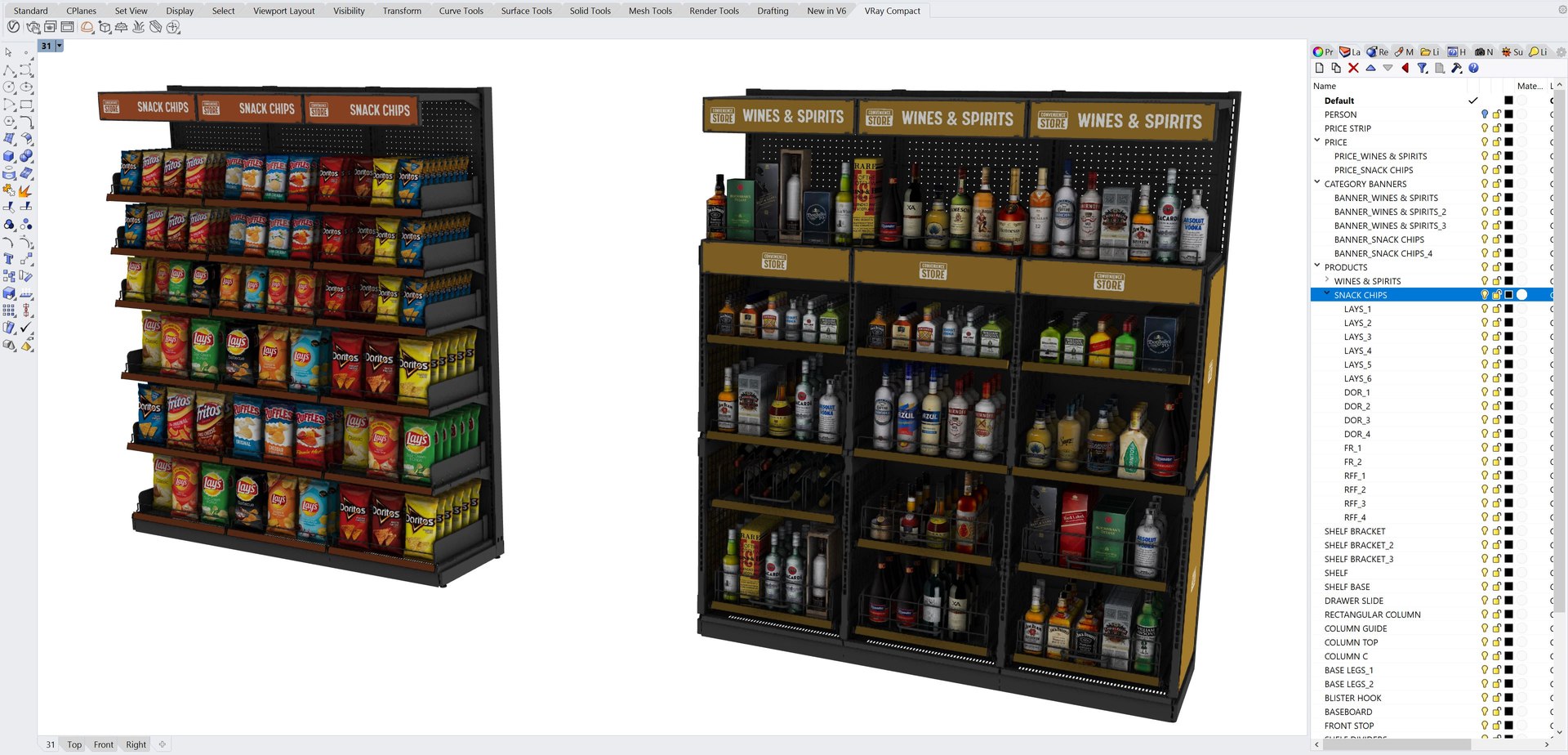Click the red X Delete layer icon
The width and height of the screenshot is (1568, 755).
(1353, 68)
